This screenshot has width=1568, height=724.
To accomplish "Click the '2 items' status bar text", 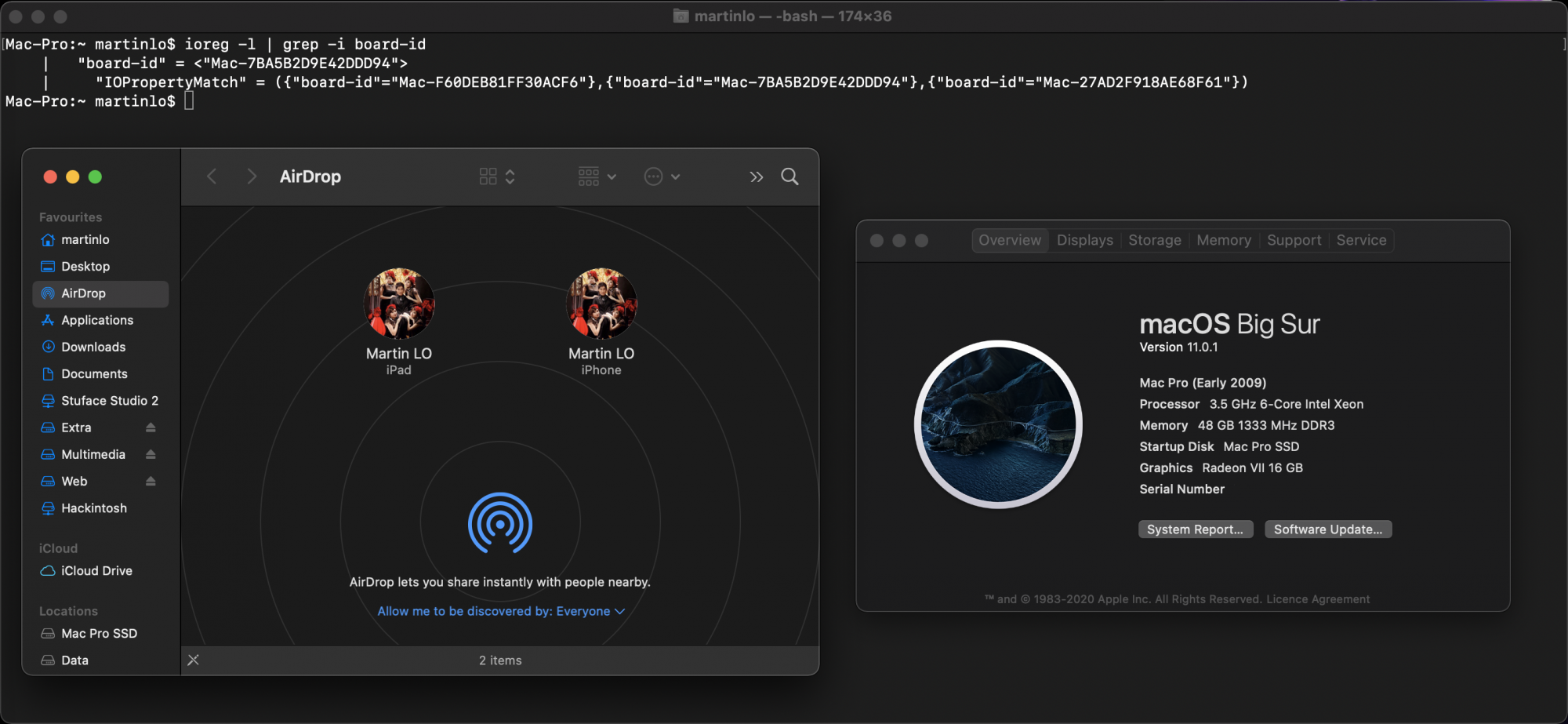I will coord(500,660).
